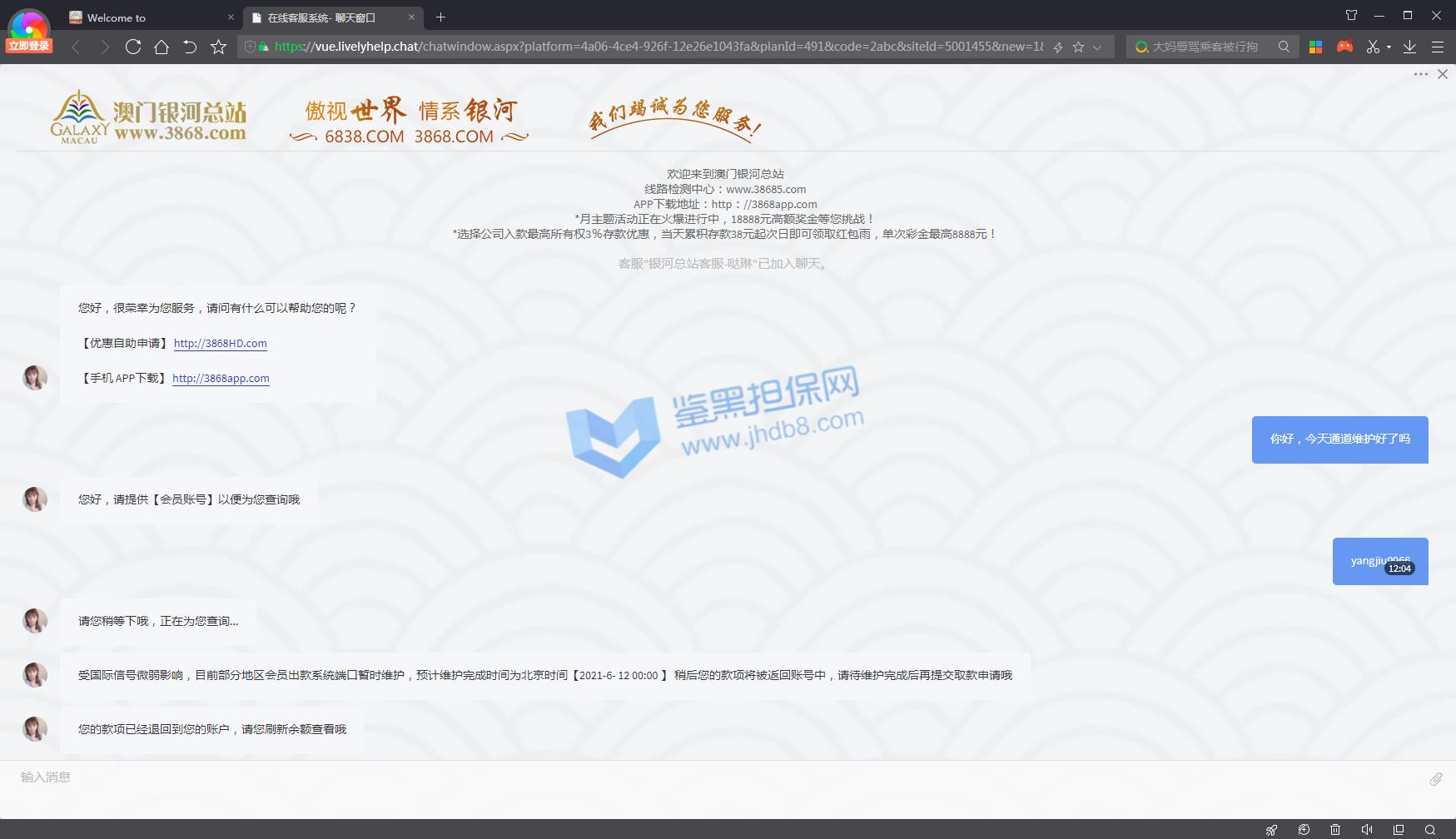The height and width of the screenshot is (839, 1456).
Task: Click the lightning speed-mode icon in address bar
Action: click(1058, 47)
